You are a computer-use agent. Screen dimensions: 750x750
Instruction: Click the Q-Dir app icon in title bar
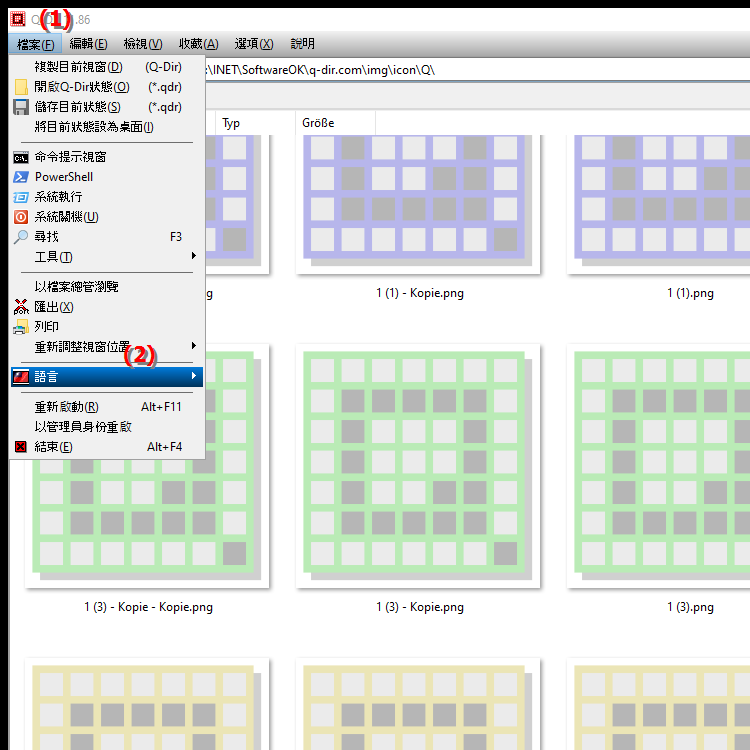(18, 19)
